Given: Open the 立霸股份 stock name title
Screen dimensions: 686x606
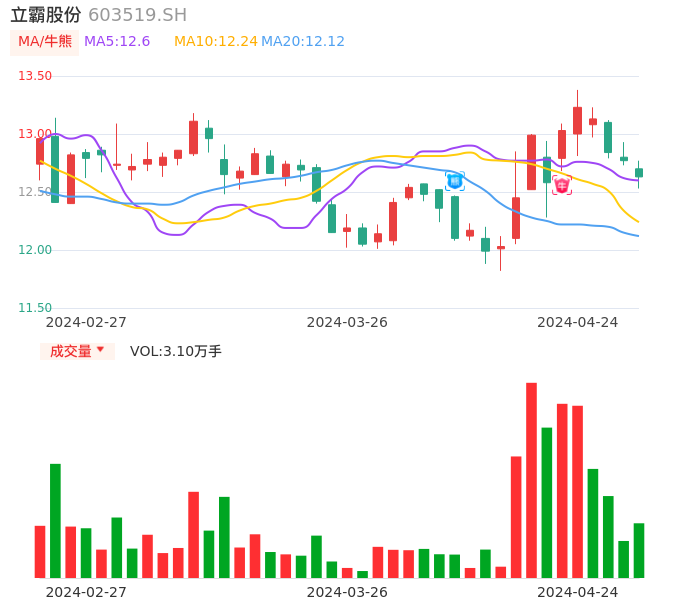Looking at the screenshot, I should [46, 15].
